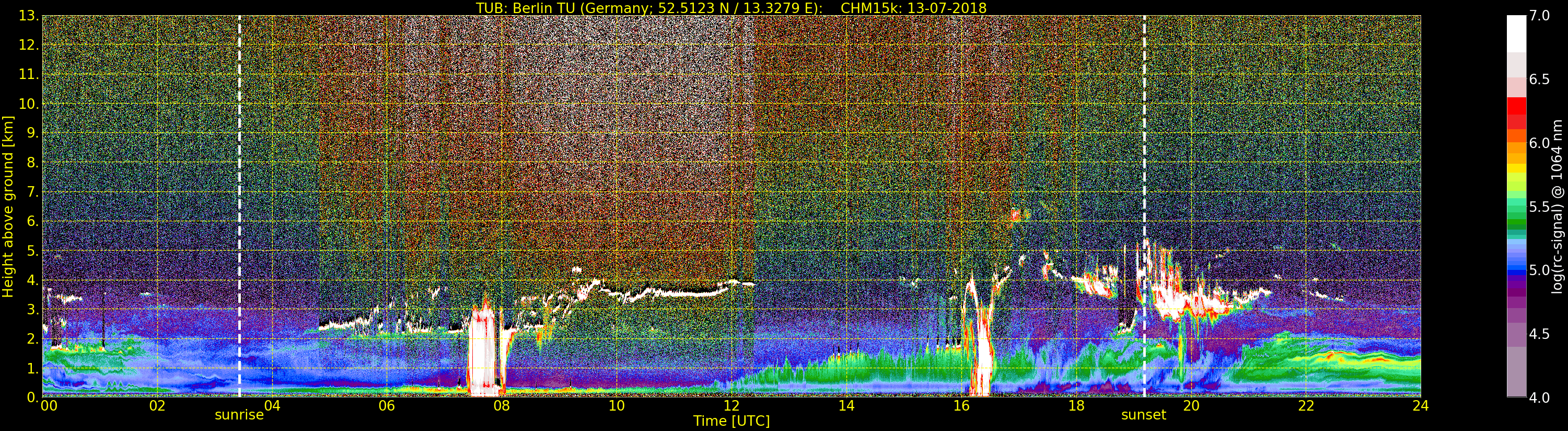Click the time axis tick '12'
The width and height of the screenshot is (1568, 431).
pyautogui.click(x=731, y=406)
